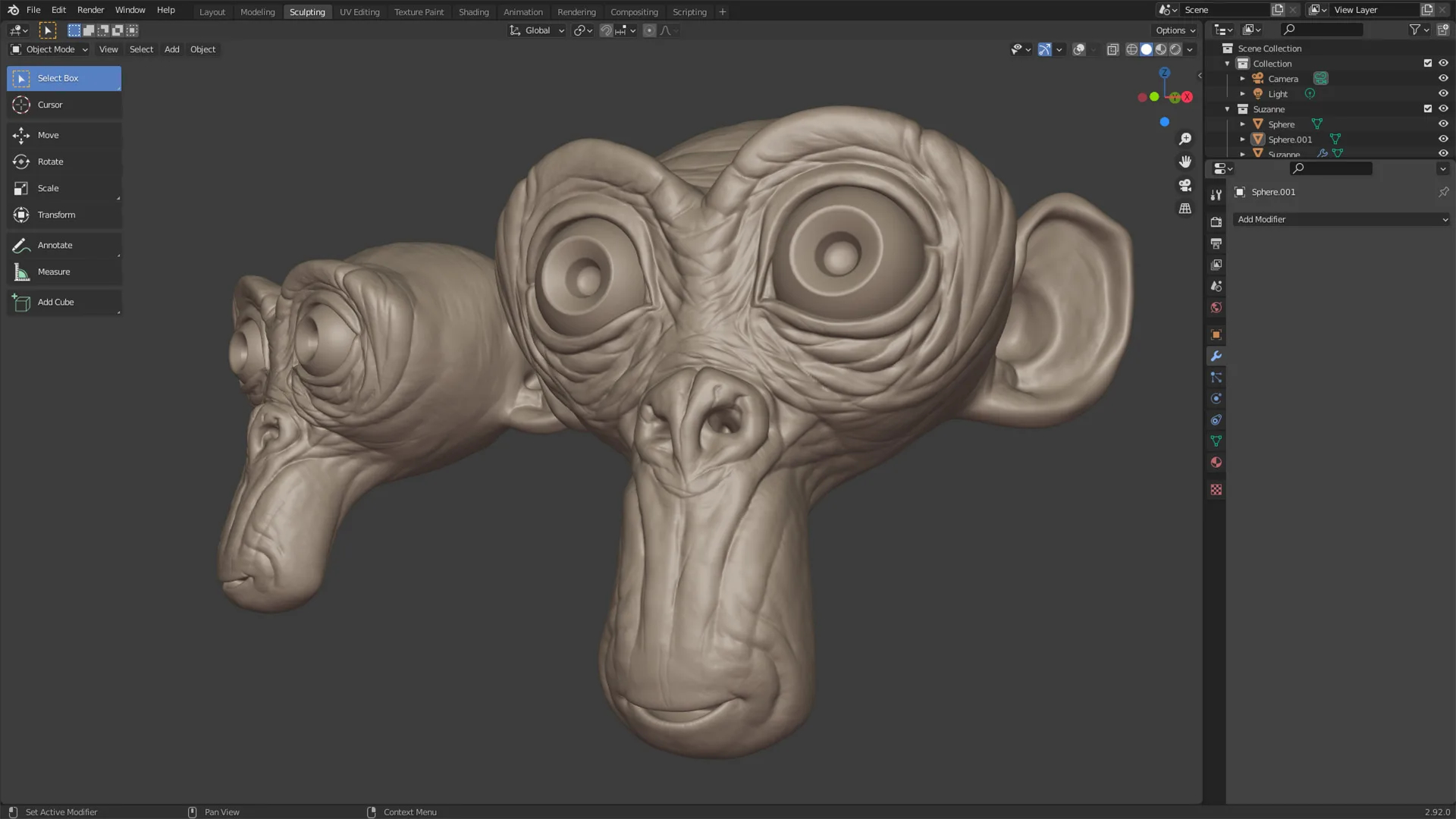1456x819 pixels.
Task: Toggle camera view icon in viewport
Action: (1185, 185)
